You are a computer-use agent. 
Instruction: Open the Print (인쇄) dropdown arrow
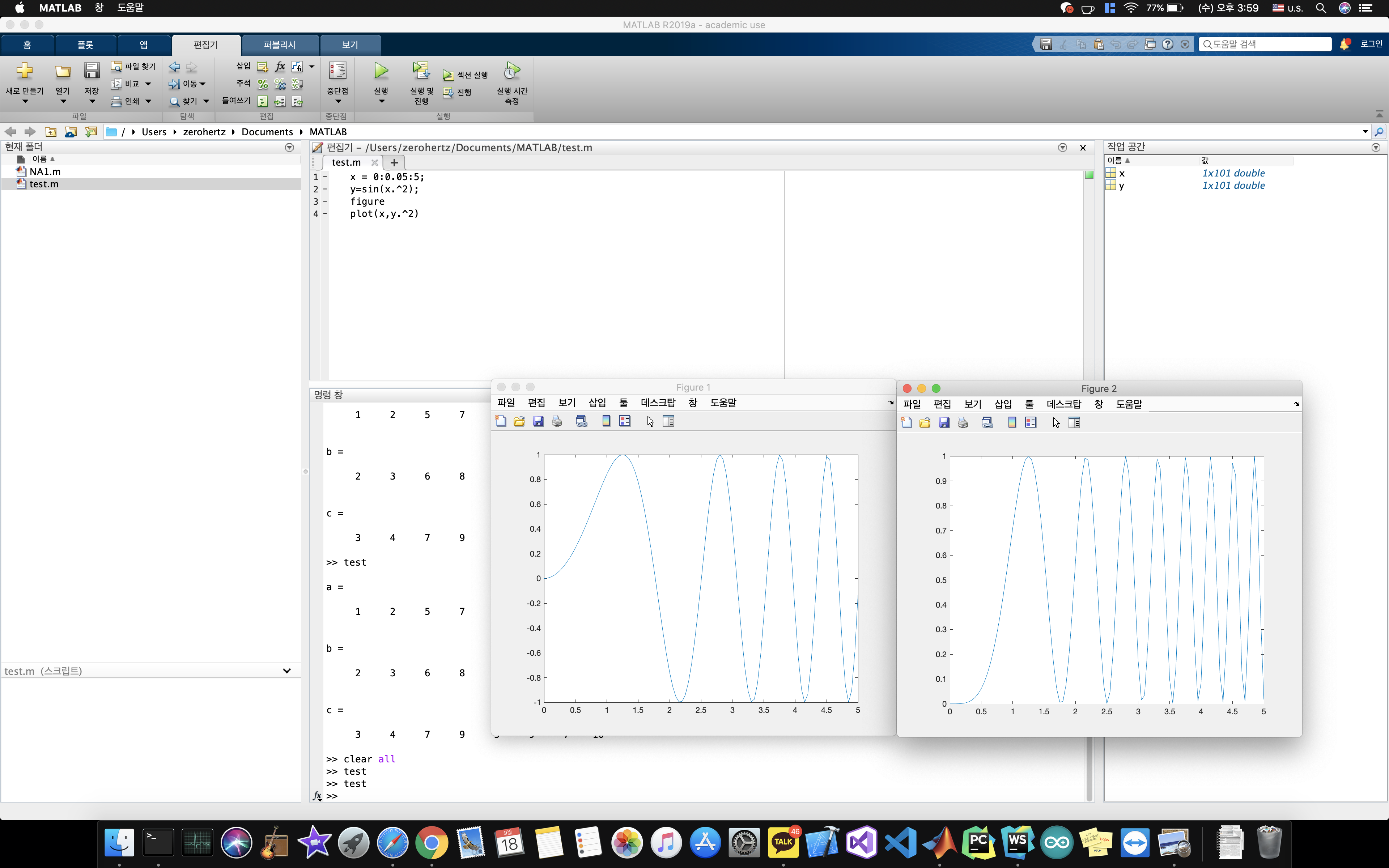(x=148, y=102)
